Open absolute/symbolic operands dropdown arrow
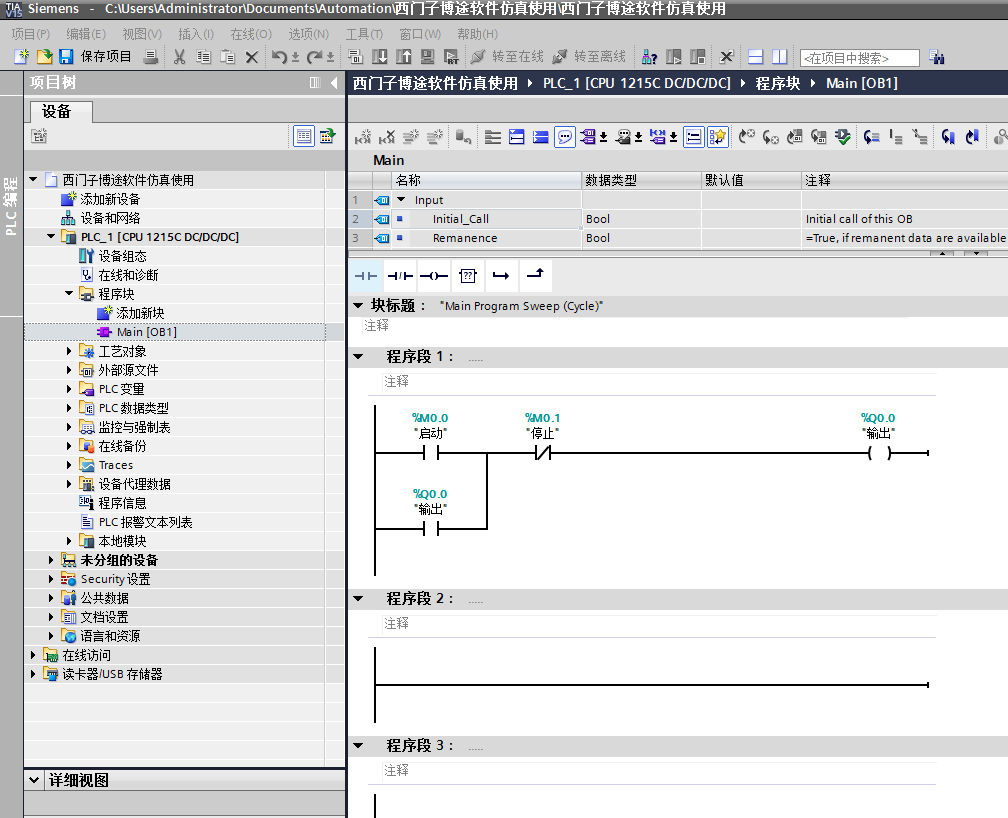Image resolution: width=1008 pixels, height=818 pixels. 604,137
